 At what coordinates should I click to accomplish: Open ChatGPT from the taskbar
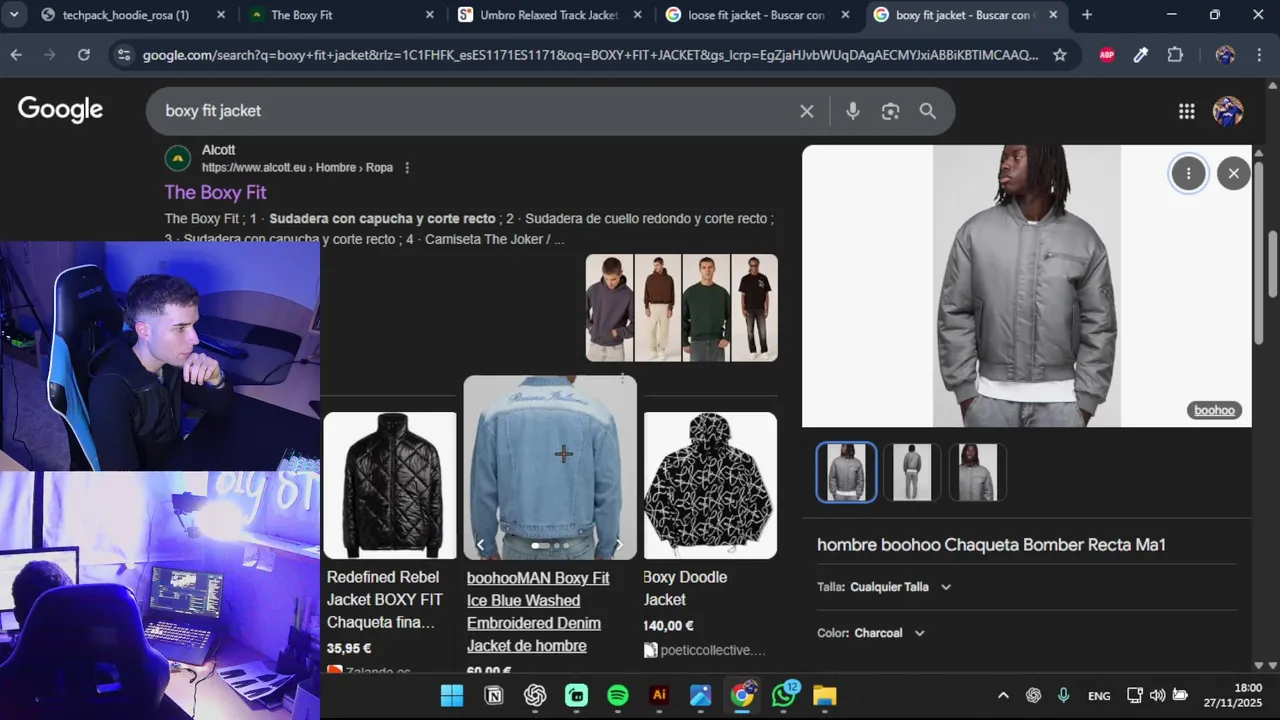coord(535,695)
